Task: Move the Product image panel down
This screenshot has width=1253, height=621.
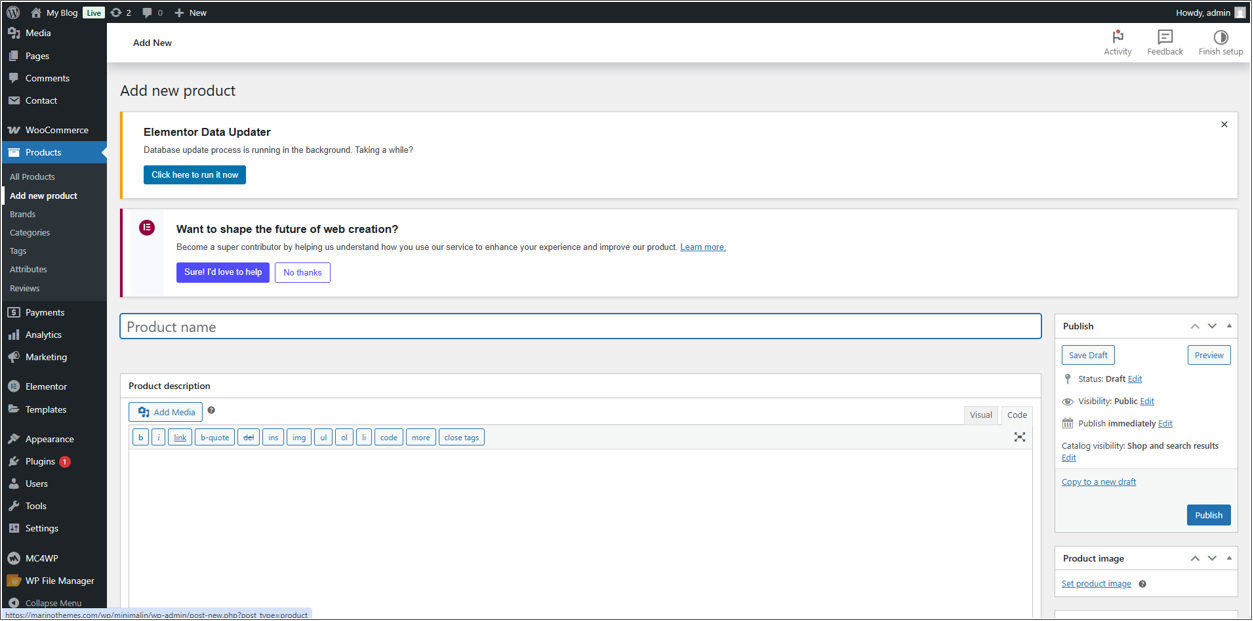Action: click(x=1212, y=558)
